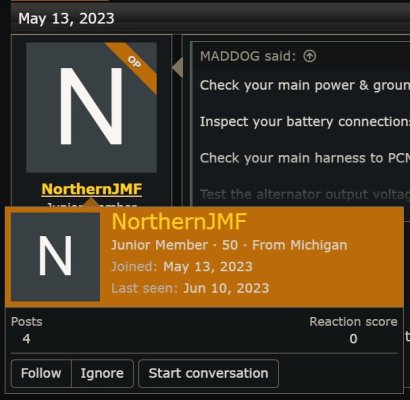The height and width of the screenshot is (400, 410).
Task: Click the Junior Member title in the popup card
Action: [159, 245]
